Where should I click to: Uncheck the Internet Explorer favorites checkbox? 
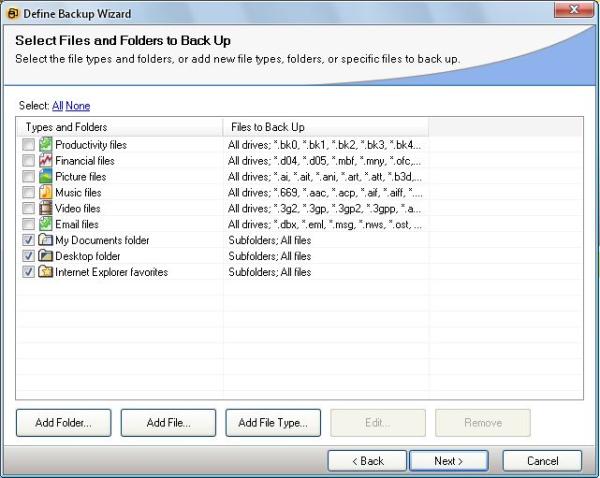tap(28, 272)
